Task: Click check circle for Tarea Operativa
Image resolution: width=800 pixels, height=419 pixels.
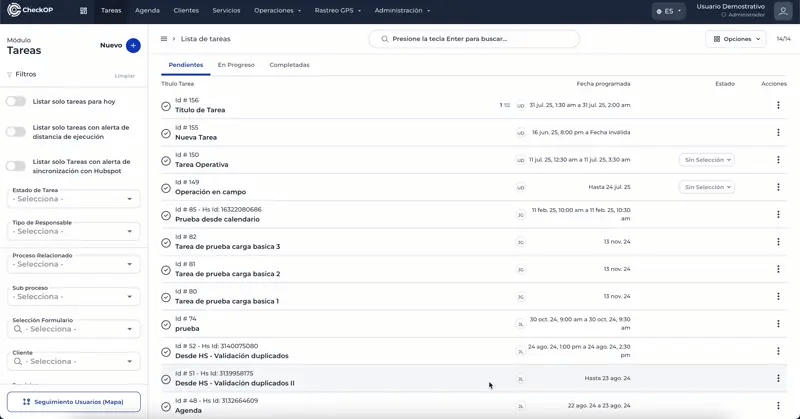Action: [166, 161]
